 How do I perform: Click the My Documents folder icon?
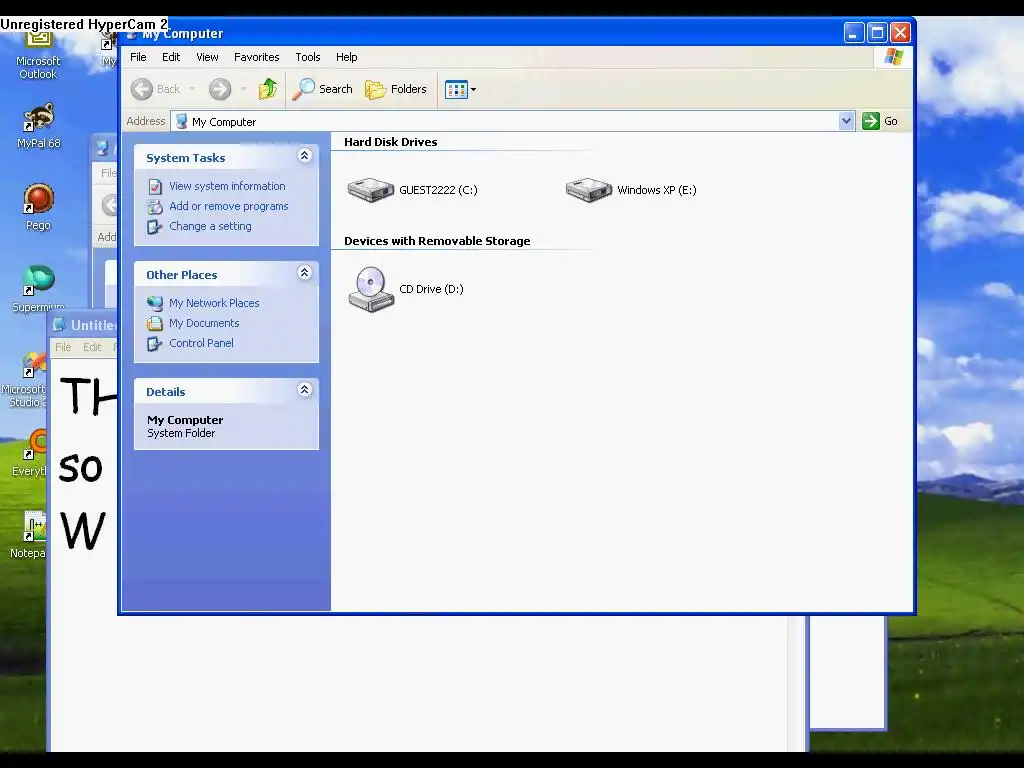[x=155, y=323]
